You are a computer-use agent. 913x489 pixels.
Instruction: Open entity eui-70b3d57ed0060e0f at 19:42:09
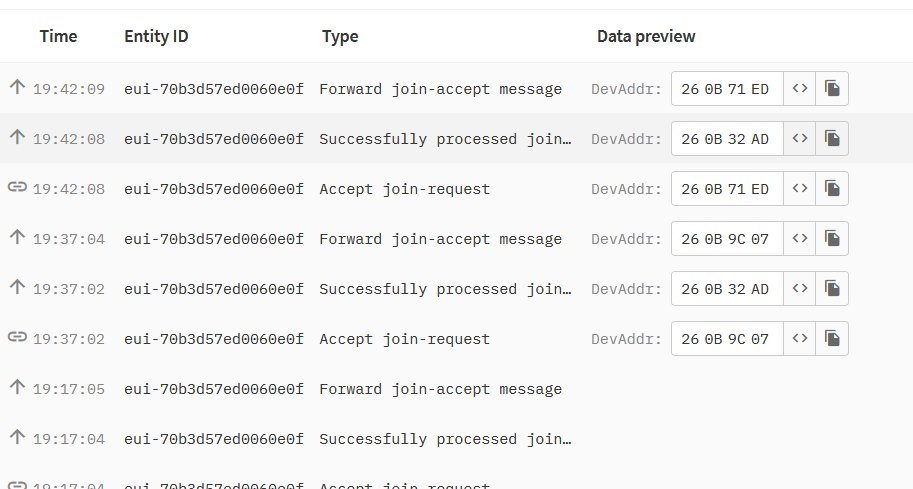[x=214, y=89]
